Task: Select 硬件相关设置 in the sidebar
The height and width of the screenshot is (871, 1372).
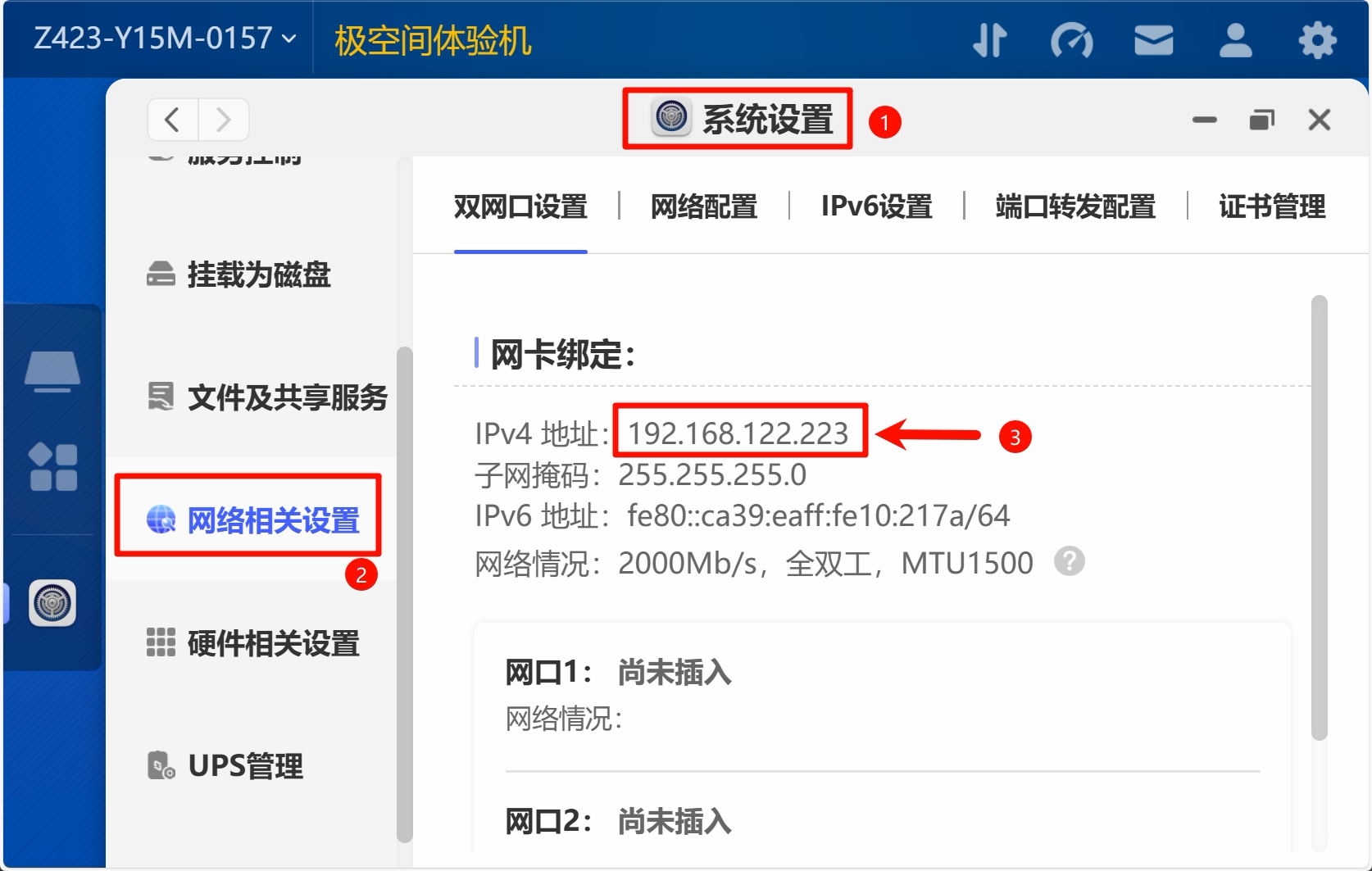Action: pos(251,643)
